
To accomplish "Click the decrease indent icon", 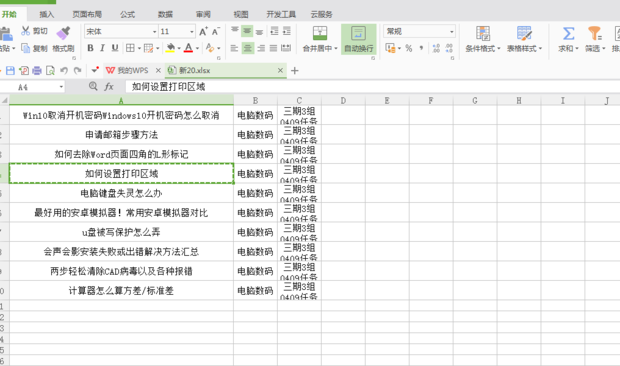I will (x=274, y=30).
